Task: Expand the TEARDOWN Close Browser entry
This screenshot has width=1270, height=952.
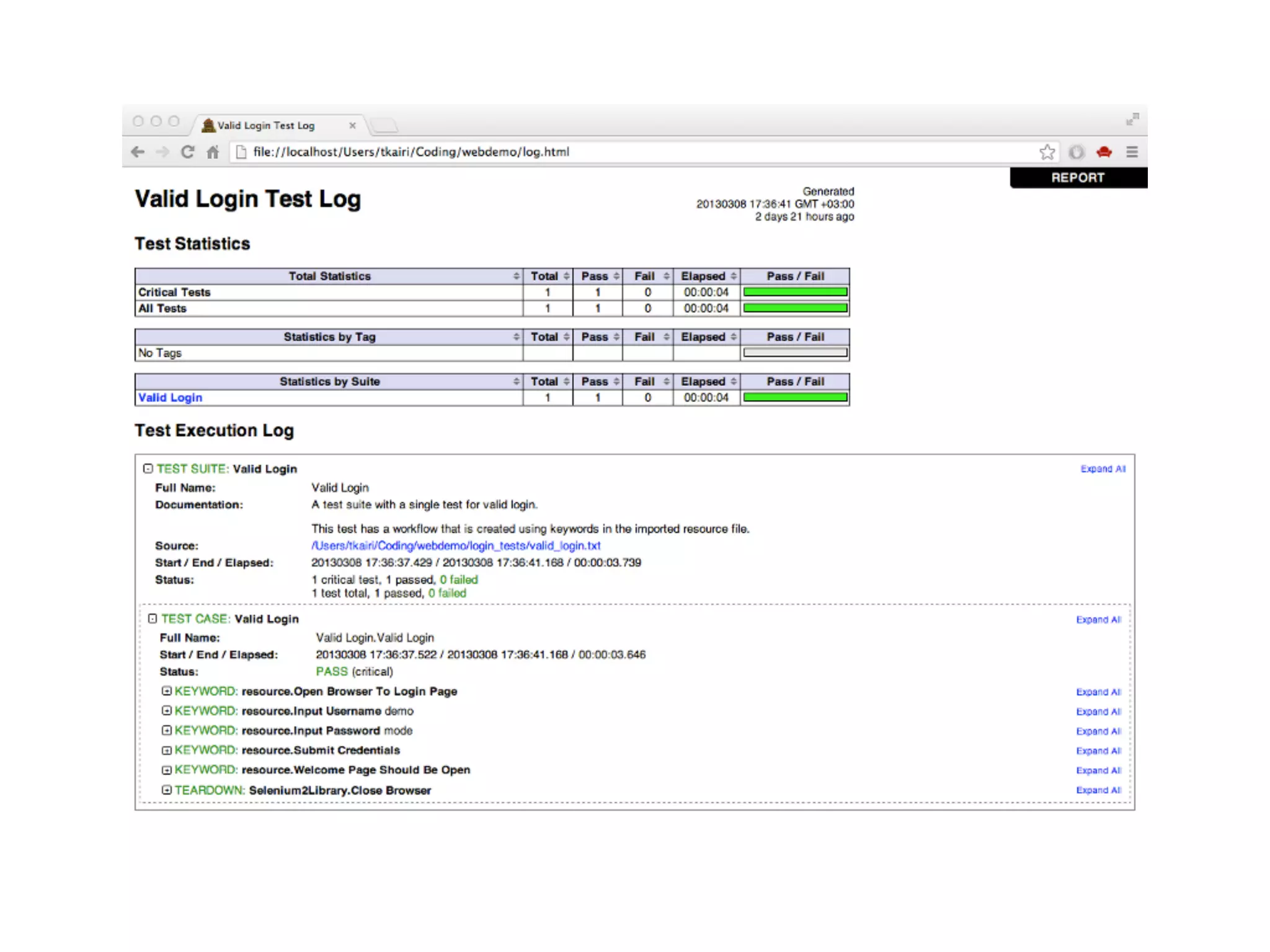Action: 166,790
